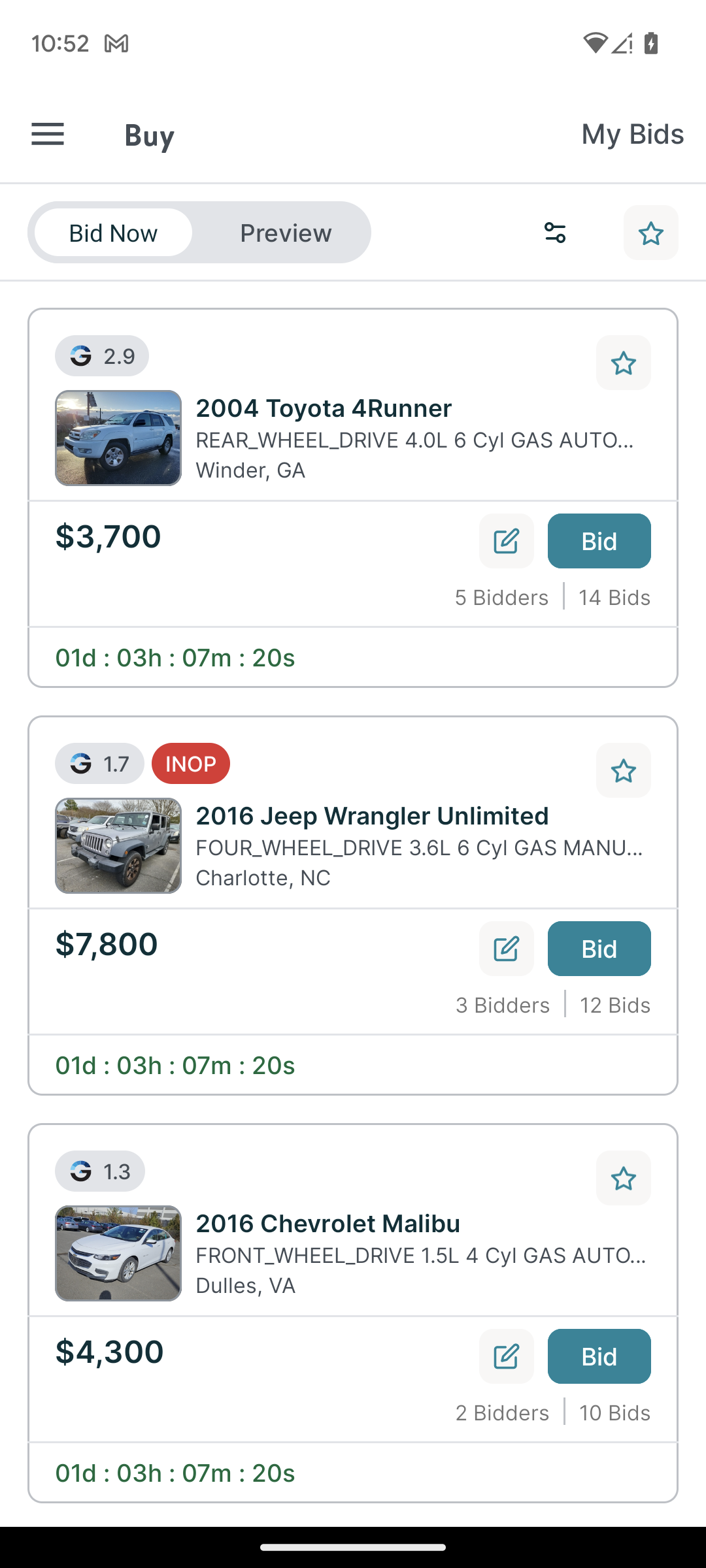Screen dimensions: 706x1568
Task: Bid on the $4,300 Chevrolet Malibu
Action: click(x=599, y=1356)
